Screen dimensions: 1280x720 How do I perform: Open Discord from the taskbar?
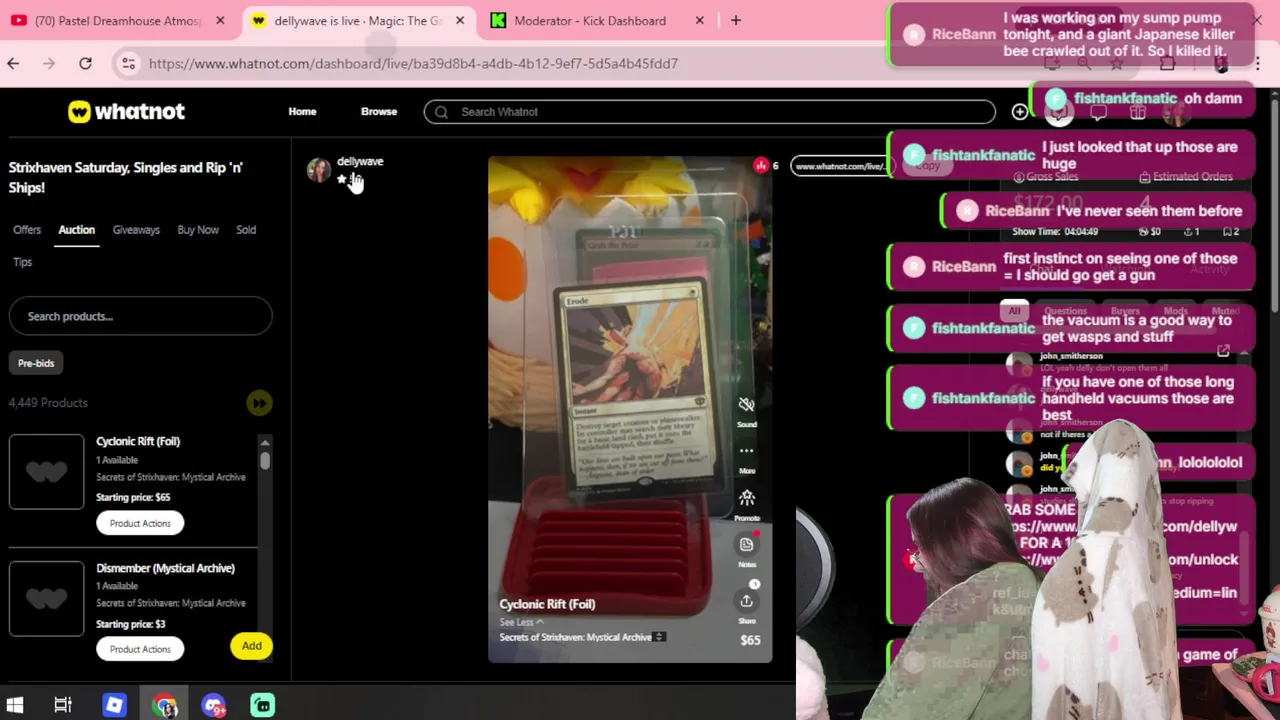tap(213, 706)
